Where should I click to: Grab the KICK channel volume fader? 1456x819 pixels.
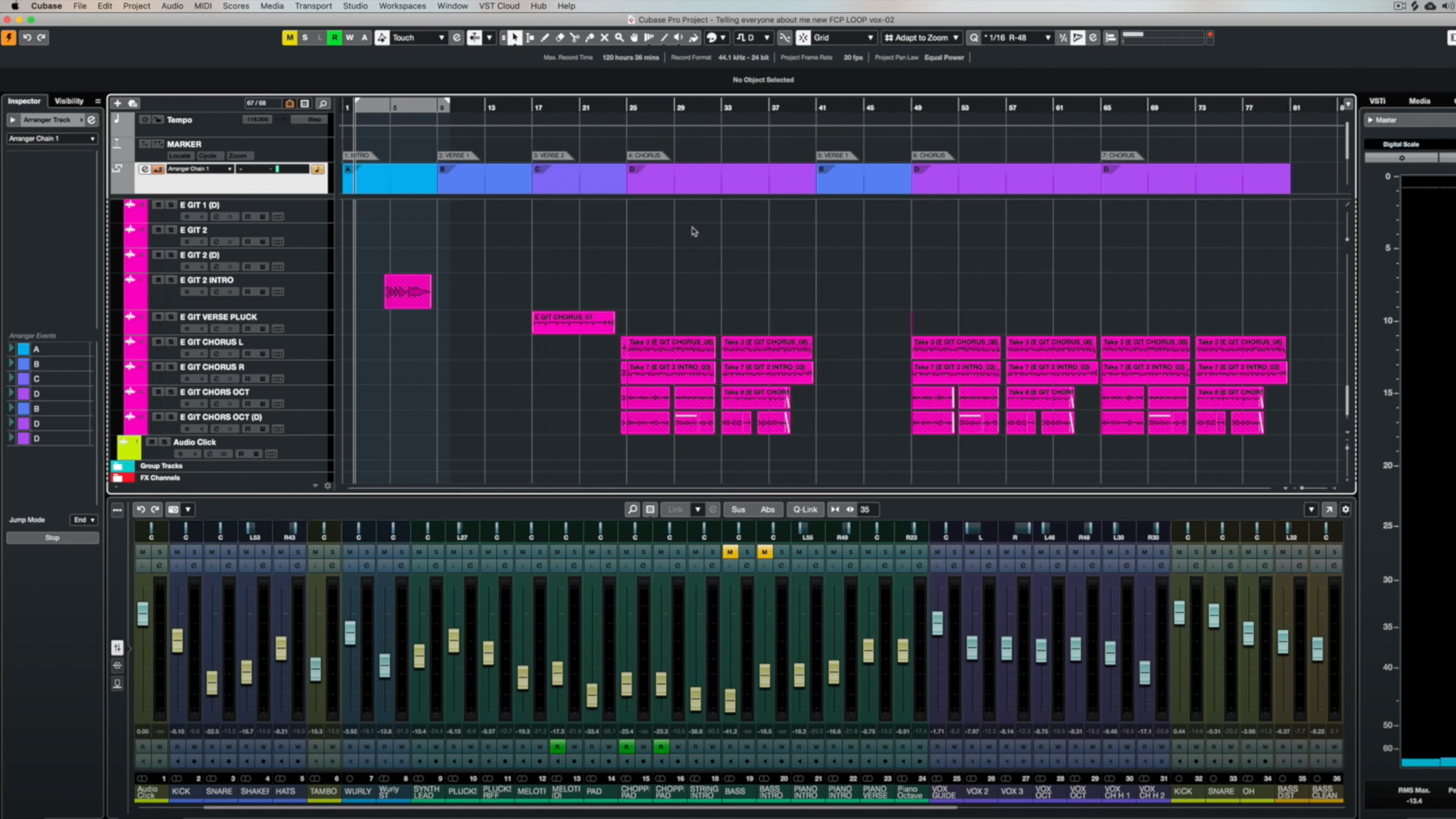[178, 640]
